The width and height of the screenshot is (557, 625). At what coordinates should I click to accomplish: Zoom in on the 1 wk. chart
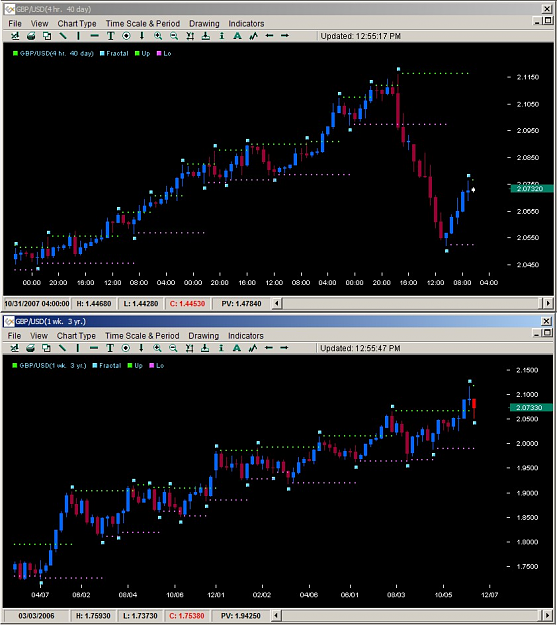157,348
